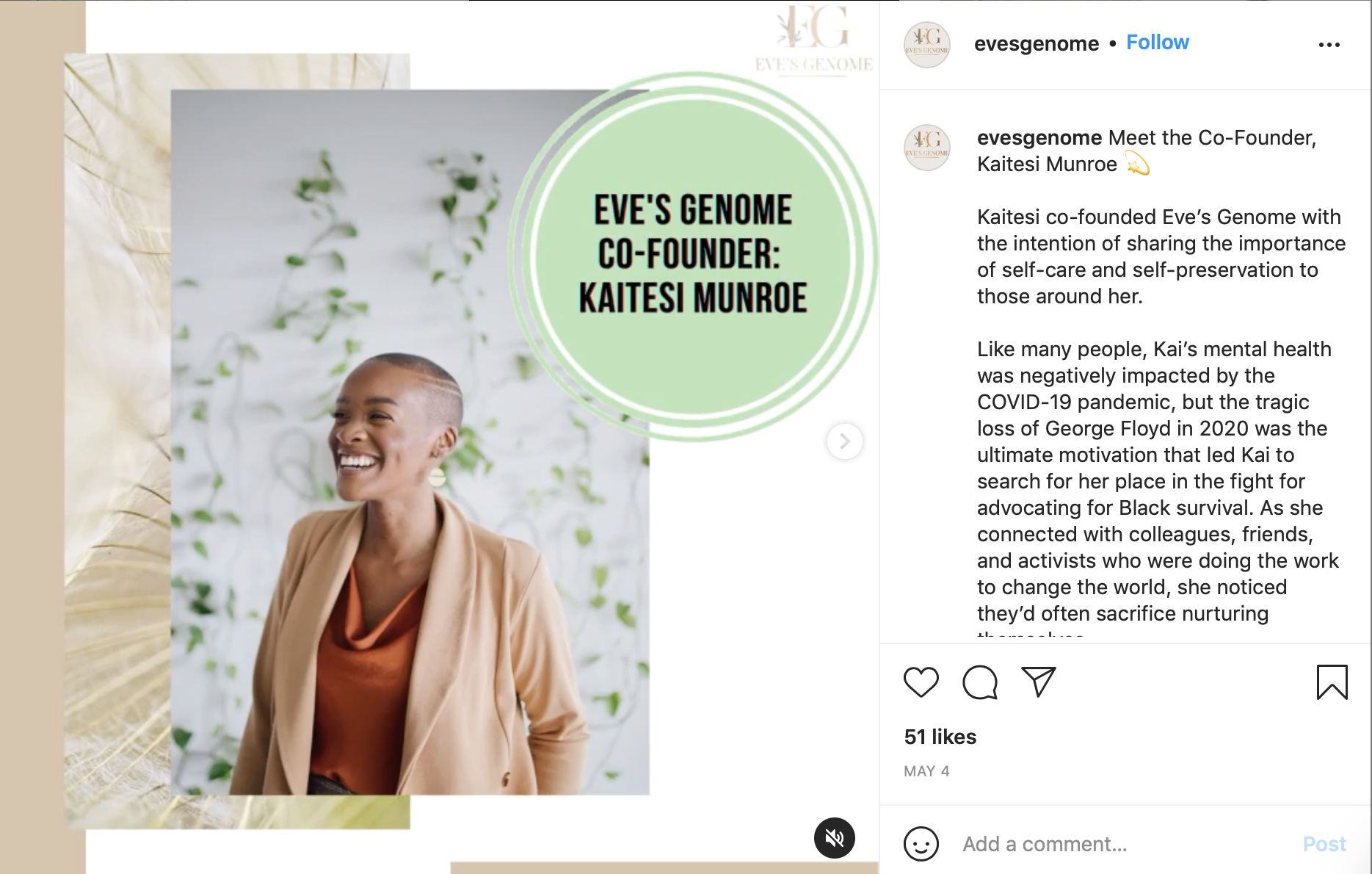Open comments via speech bubble icon
Screen dimensions: 1372x874
[x=980, y=682]
